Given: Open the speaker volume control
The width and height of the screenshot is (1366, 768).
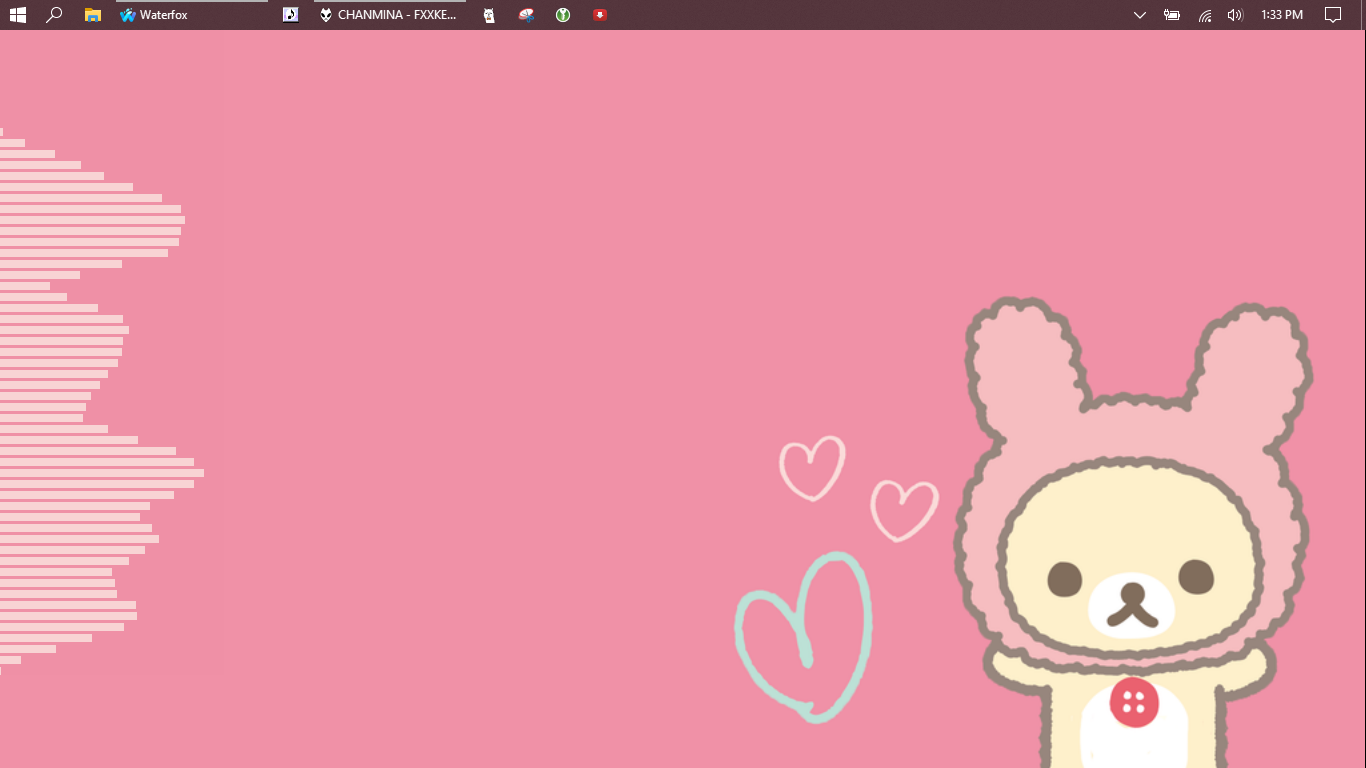Looking at the screenshot, I should click(1235, 15).
